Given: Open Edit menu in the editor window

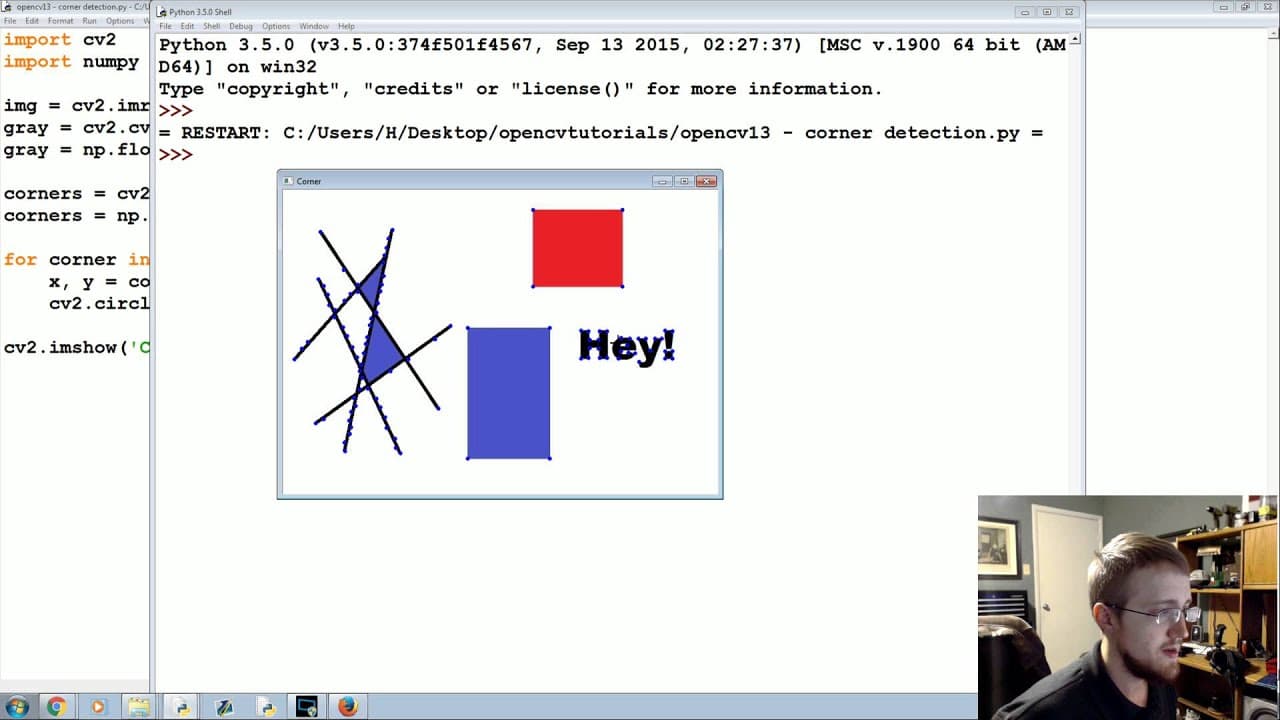Looking at the screenshot, I should point(32,21).
